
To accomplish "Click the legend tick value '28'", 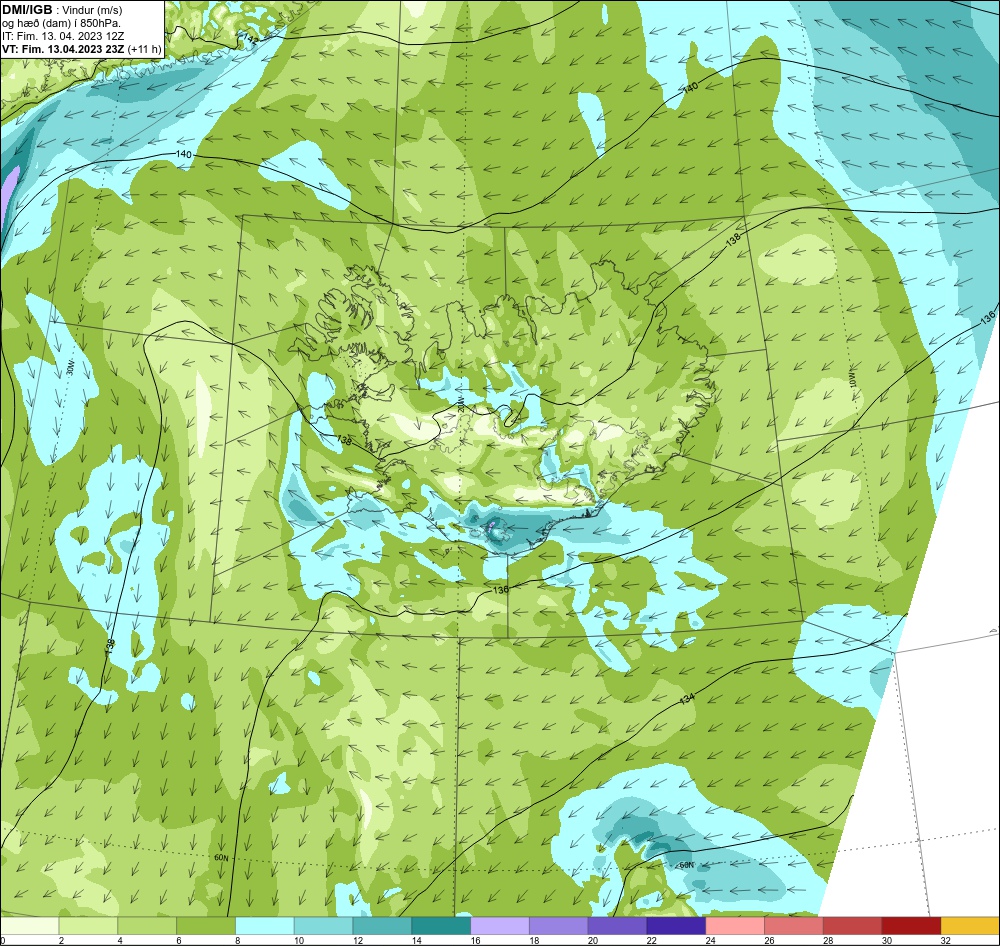I will (828, 940).
